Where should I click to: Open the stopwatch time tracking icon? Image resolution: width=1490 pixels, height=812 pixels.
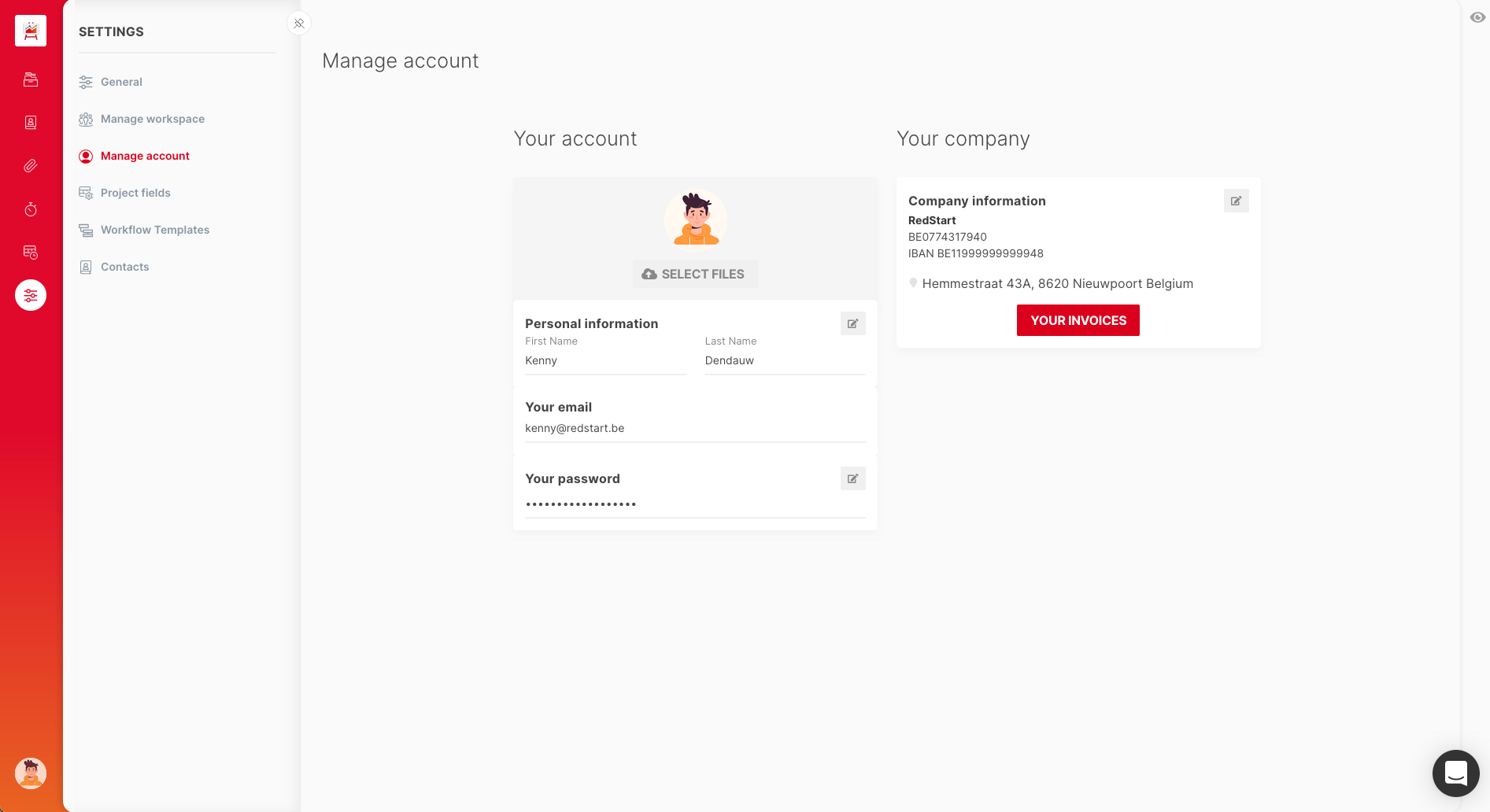(31, 209)
